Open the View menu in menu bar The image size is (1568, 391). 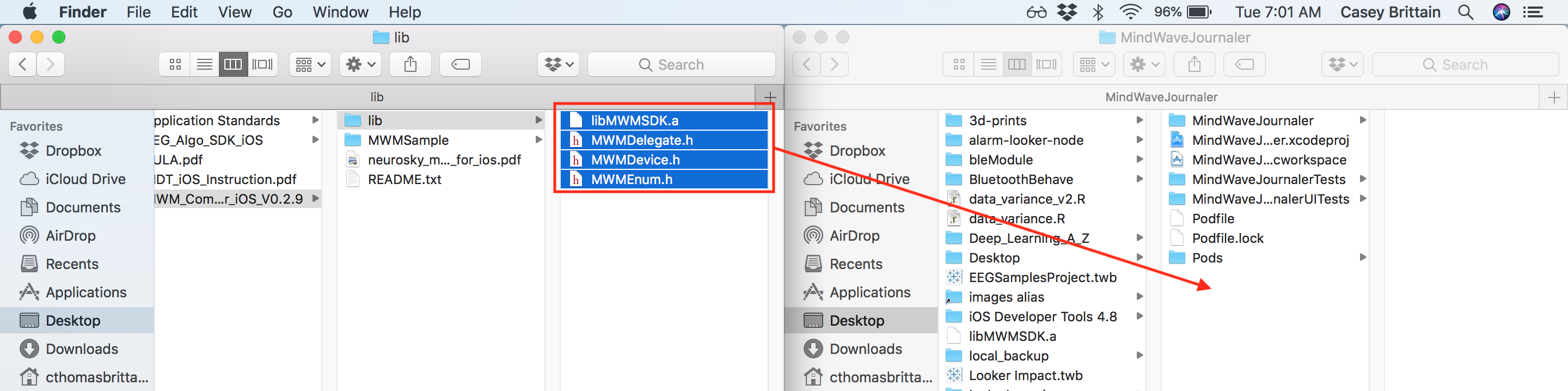234,12
